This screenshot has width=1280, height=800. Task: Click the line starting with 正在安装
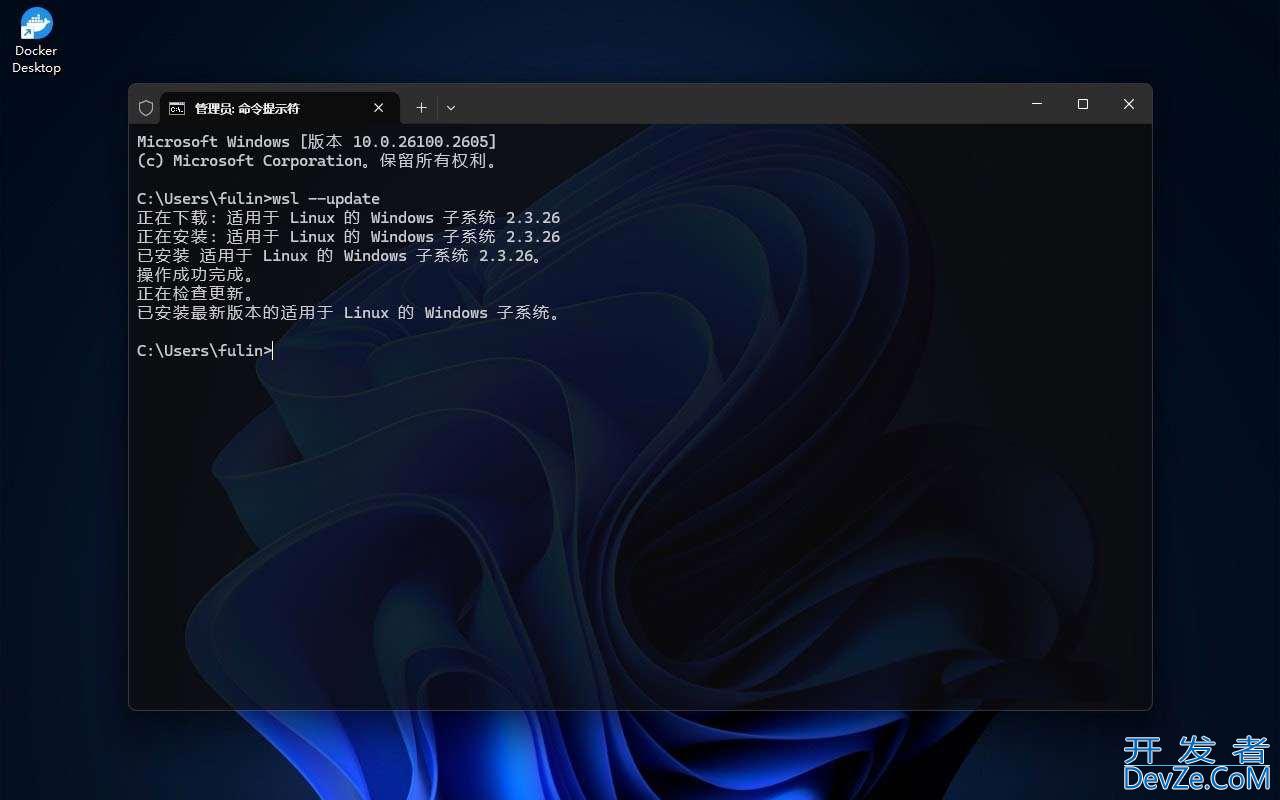pos(349,237)
